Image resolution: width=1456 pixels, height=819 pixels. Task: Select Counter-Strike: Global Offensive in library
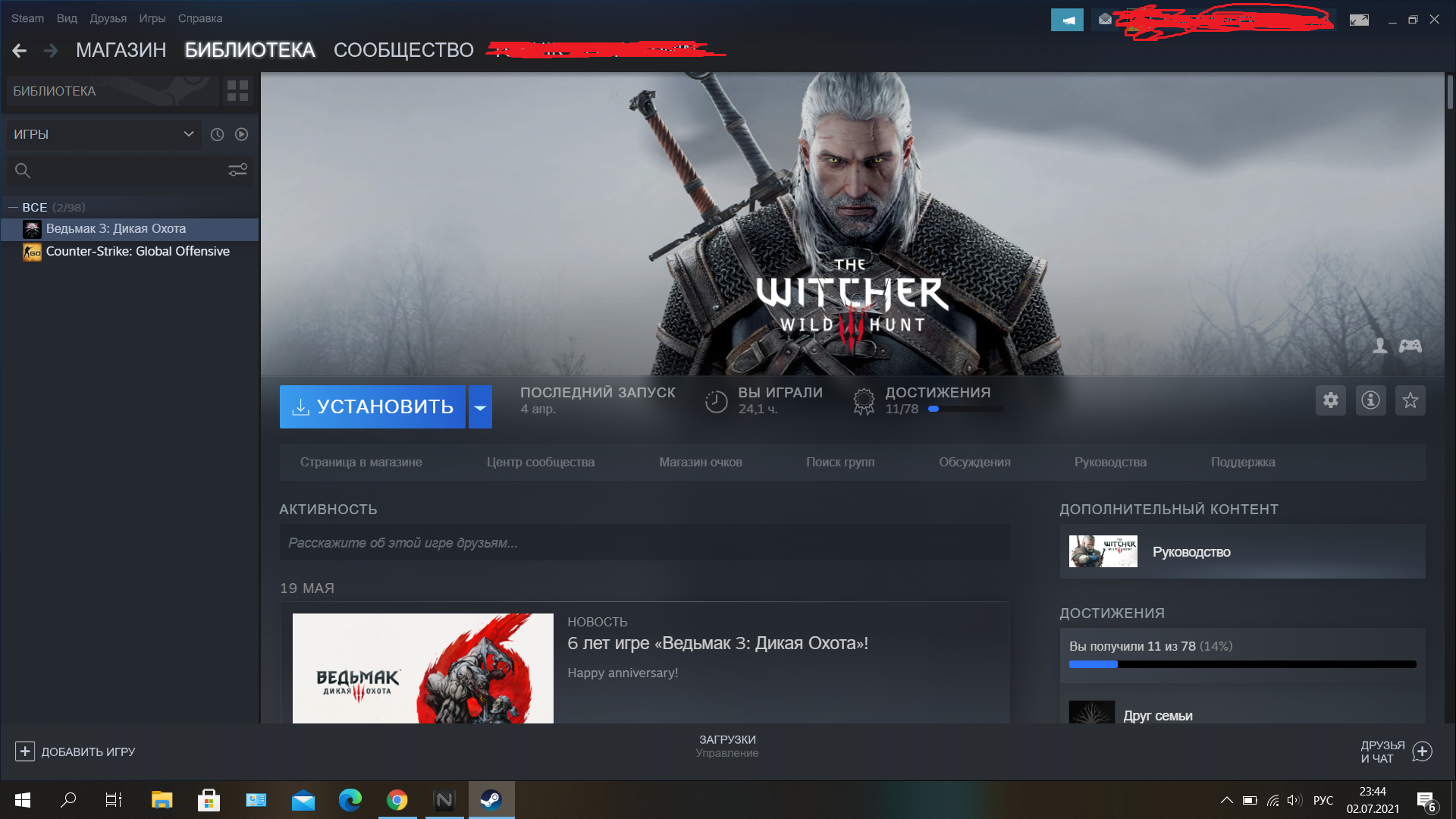point(130,252)
